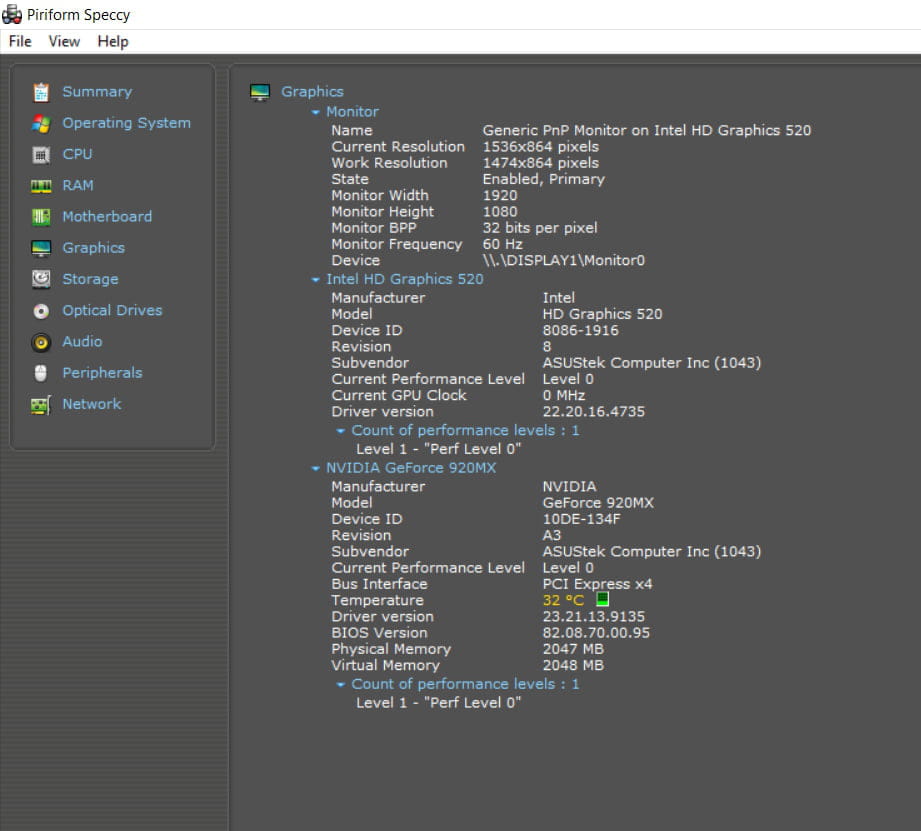Click the Storage hard drive icon
The height and width of the screenshot is (831, 921).
tap(41, 279)
